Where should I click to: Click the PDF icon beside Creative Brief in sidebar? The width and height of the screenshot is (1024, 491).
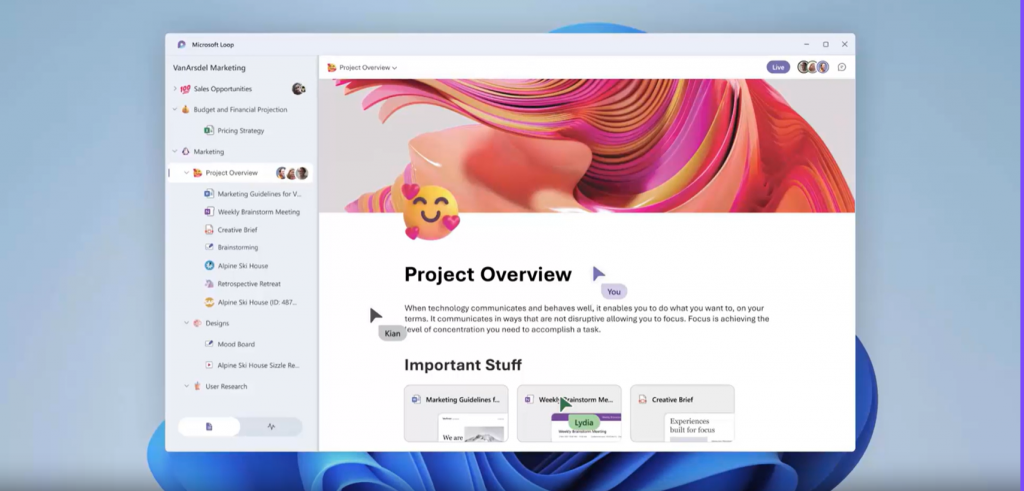pyautogui.click(x=209, y=230)
